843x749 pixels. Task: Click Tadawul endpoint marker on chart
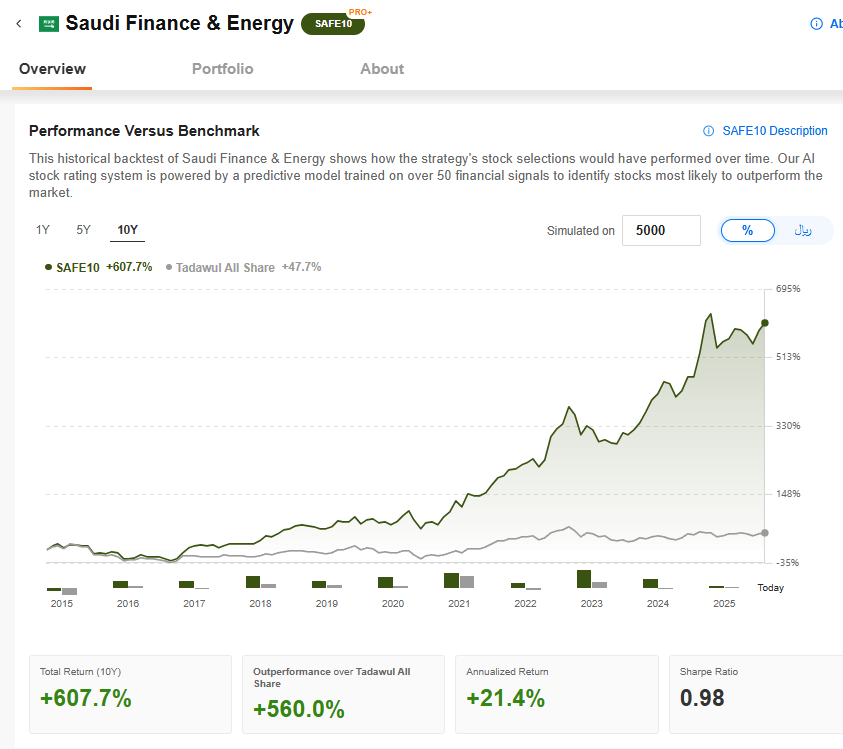pos(765,533)
